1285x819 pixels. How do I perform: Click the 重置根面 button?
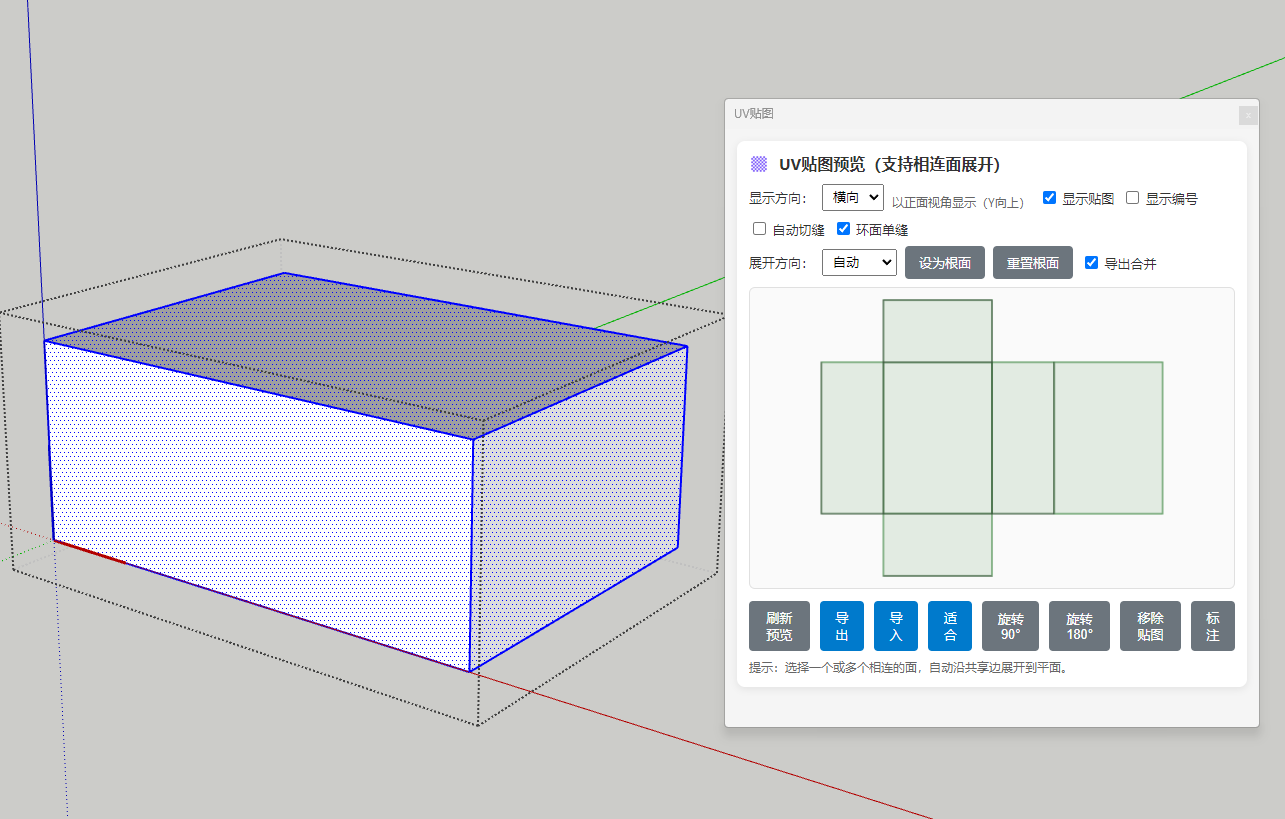(x=1032, y=263)
